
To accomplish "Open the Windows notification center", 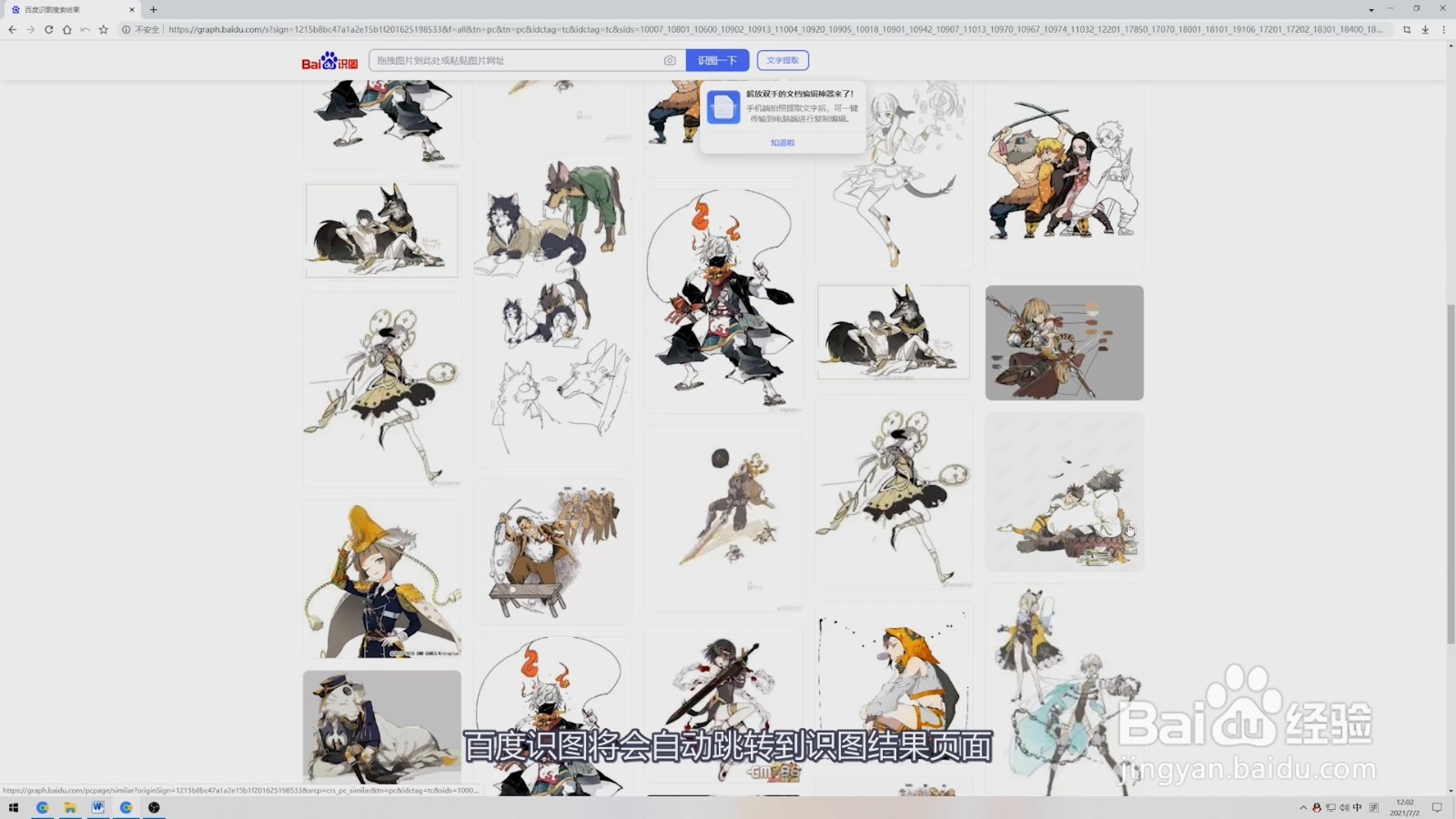I will tap(1437, 807).
